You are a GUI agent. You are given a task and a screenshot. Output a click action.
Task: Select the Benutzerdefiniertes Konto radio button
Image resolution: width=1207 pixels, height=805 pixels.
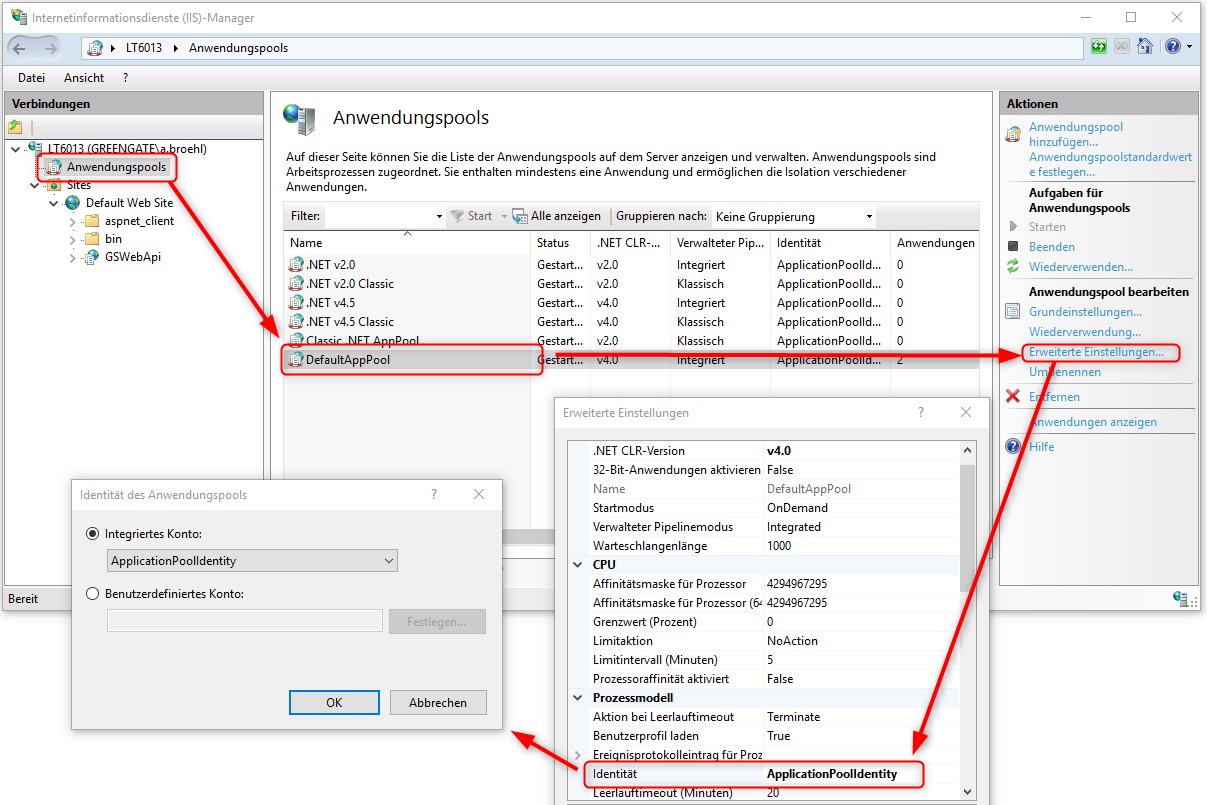[94, 594]
